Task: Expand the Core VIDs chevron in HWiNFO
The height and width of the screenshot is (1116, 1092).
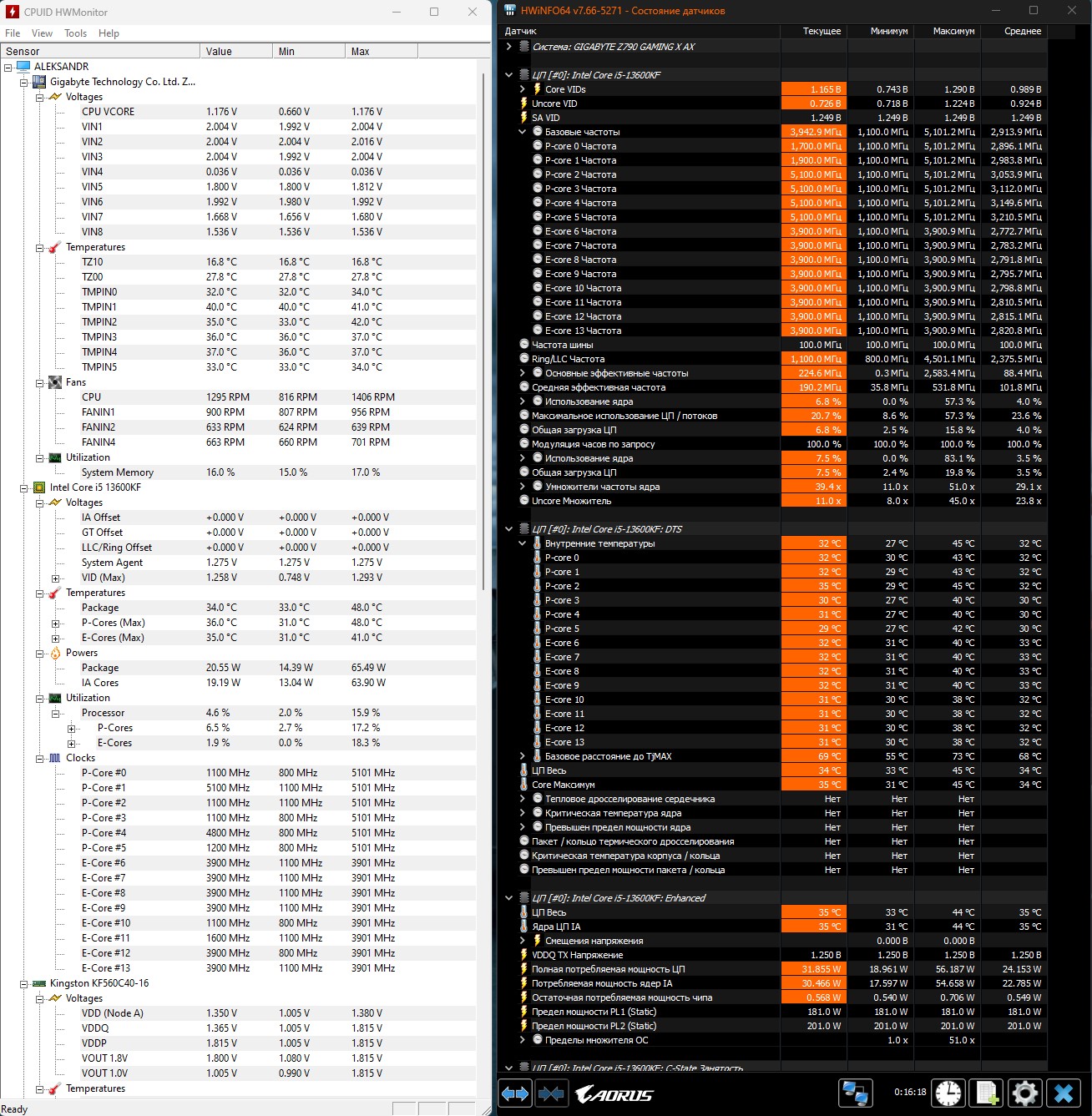Action: click(523, 89)
